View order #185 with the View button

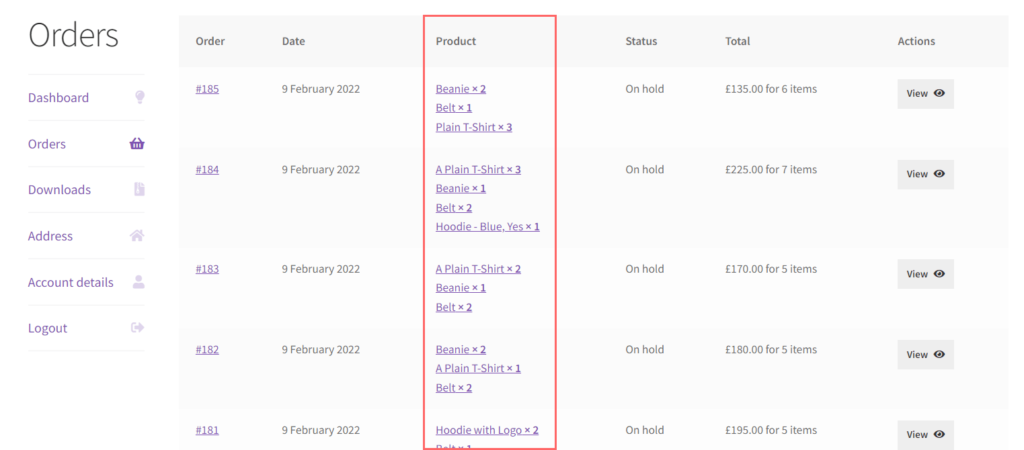[925, 93]
